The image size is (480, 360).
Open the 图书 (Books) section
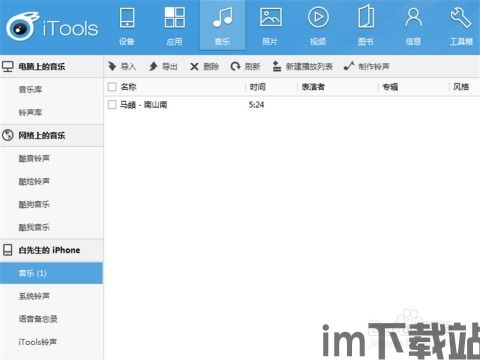365,26
